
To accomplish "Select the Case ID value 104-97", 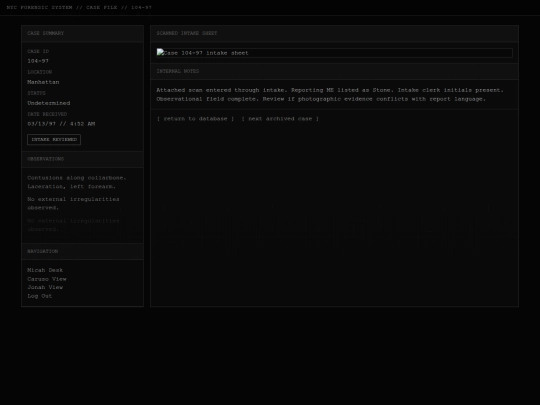I will [38, 61].
